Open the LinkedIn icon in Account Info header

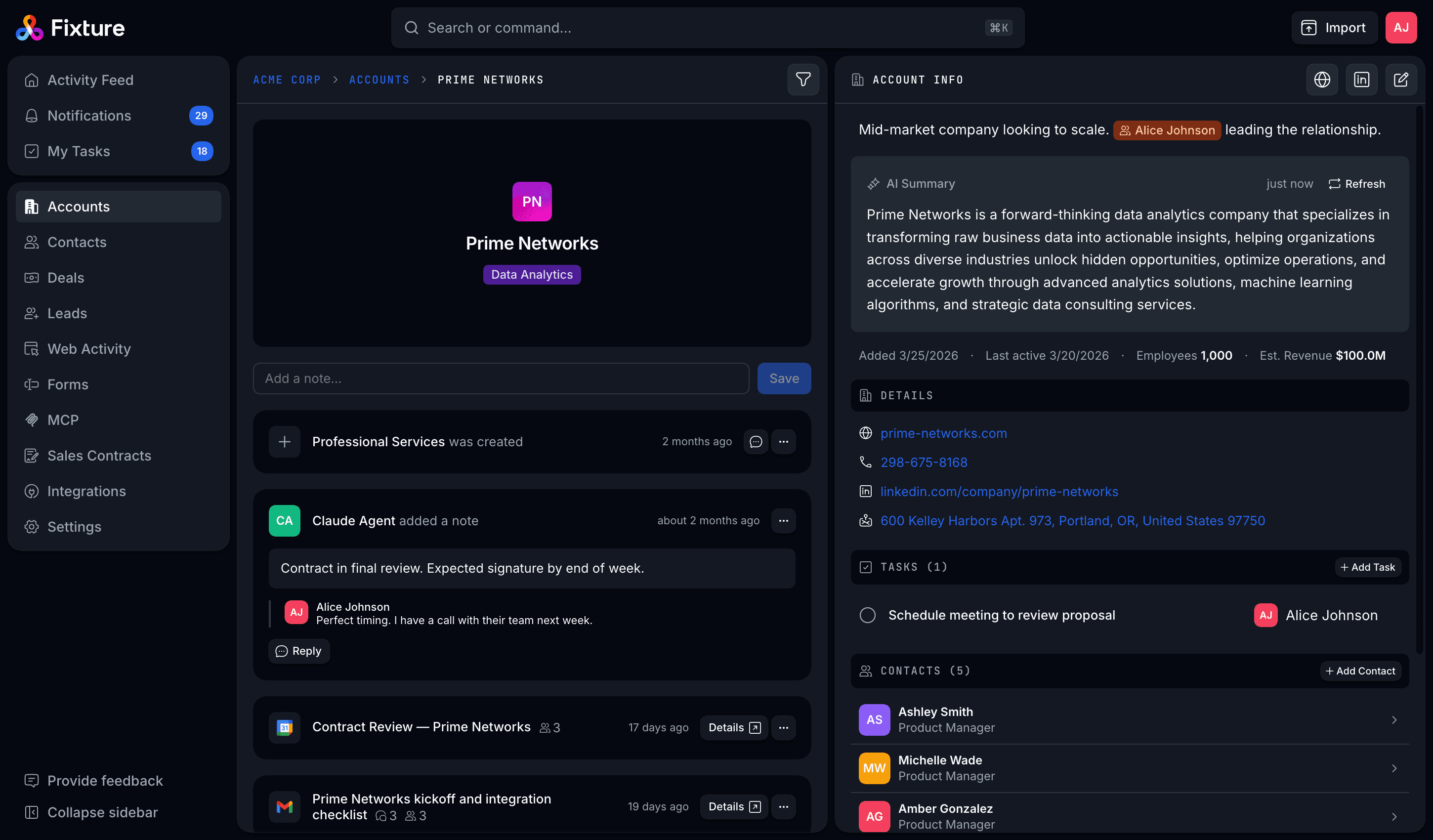pos(1361,80)
